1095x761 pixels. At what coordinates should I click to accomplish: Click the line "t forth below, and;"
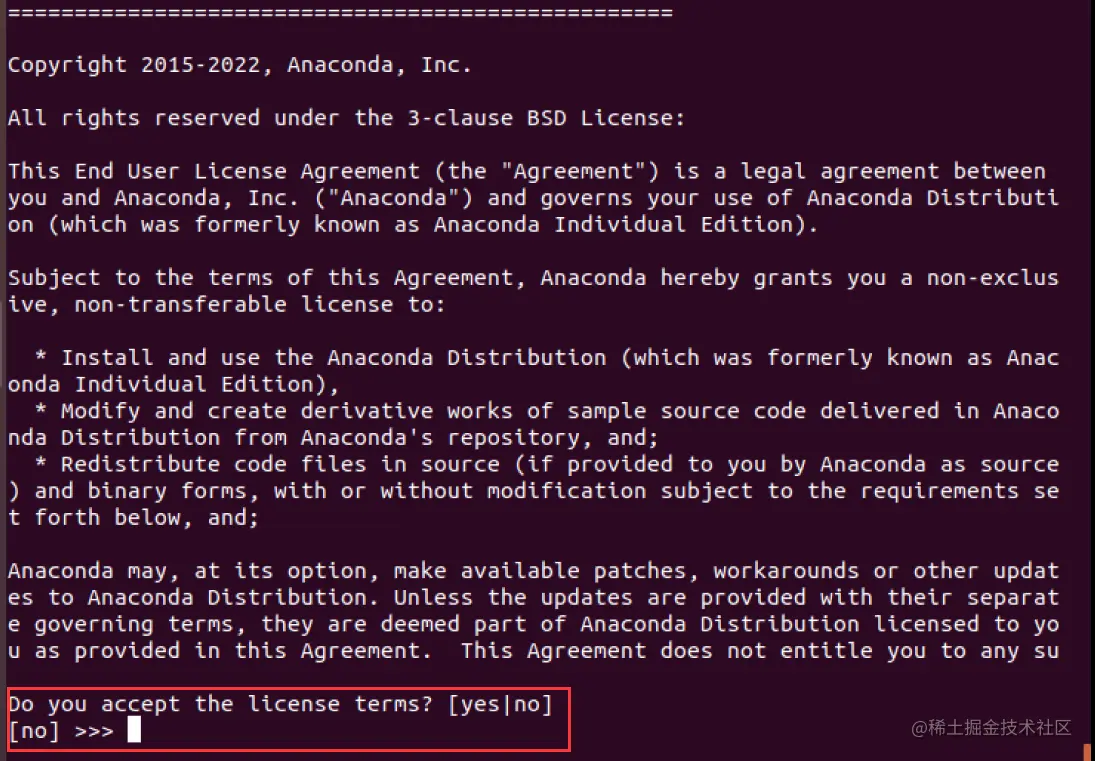pyautogui.click(x=133, y=517)
